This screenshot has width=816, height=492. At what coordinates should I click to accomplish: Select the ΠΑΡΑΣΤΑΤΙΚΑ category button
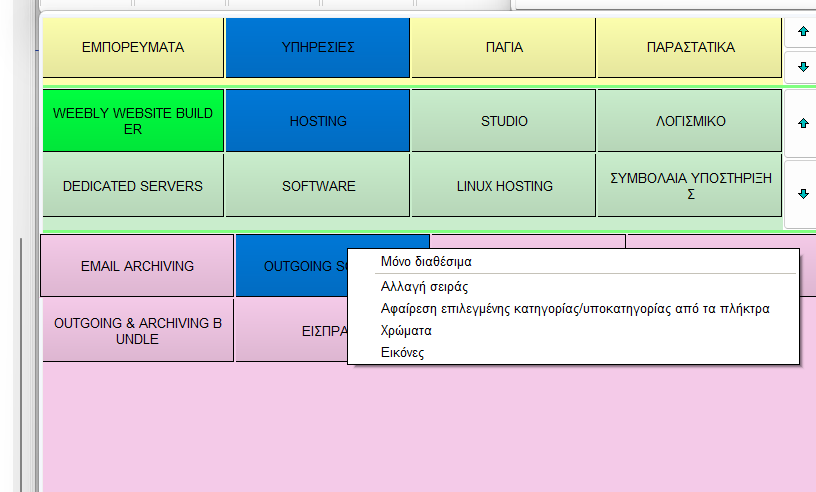(690, 47)
